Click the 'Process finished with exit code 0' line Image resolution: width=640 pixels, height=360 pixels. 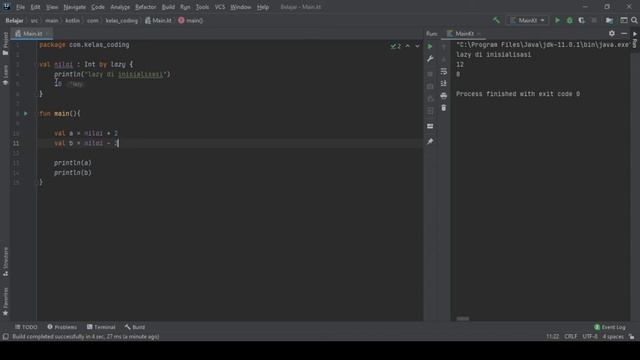pos(518,94)
